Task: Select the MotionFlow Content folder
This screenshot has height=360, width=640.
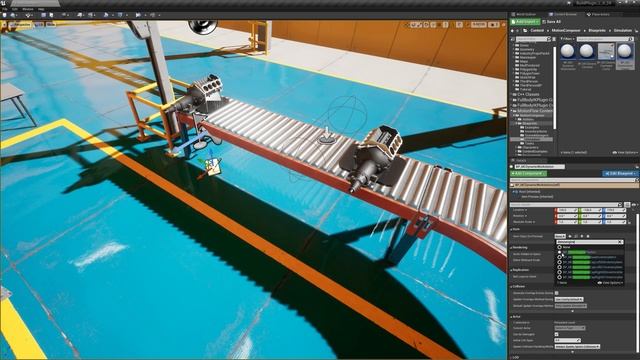Action: click(x=534, y=111)
